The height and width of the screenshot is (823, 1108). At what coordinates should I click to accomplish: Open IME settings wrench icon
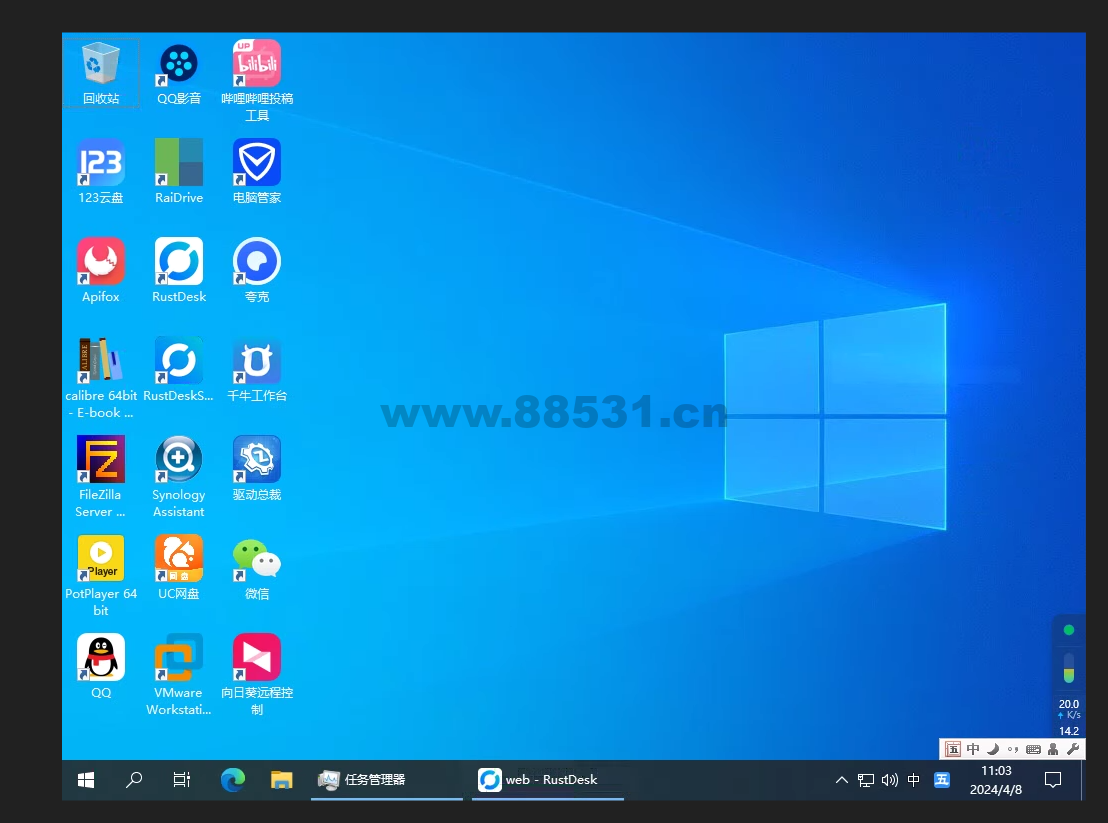[1073, 750]
